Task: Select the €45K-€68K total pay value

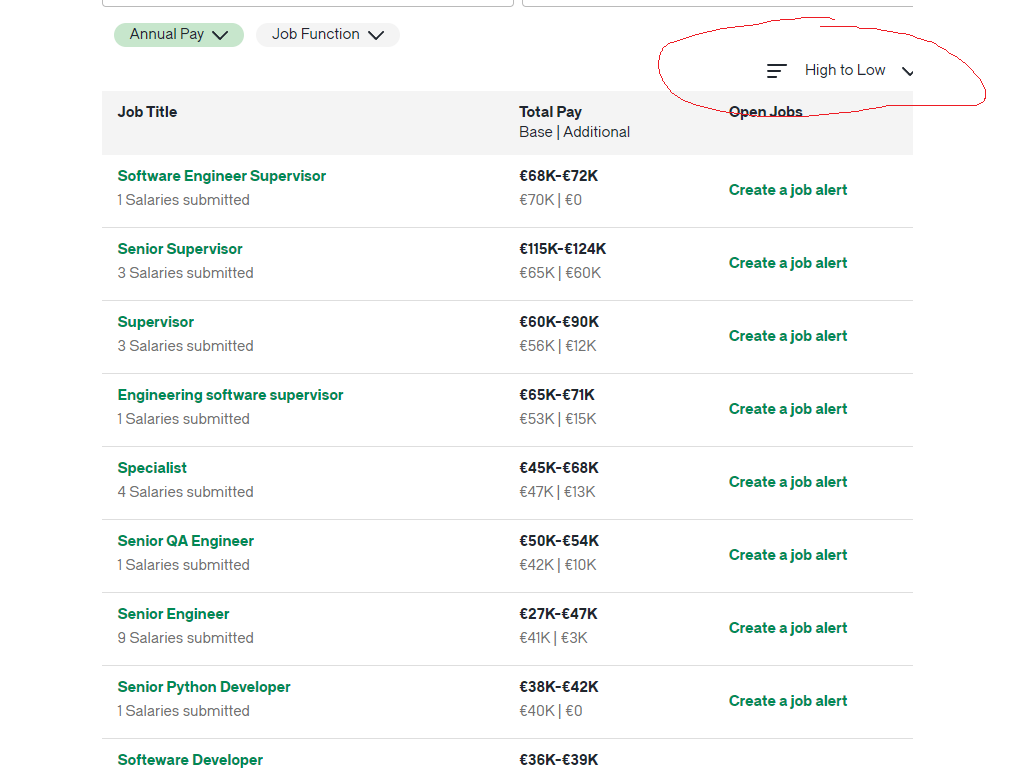Action: pyautogui.click(x=559, y=468)
